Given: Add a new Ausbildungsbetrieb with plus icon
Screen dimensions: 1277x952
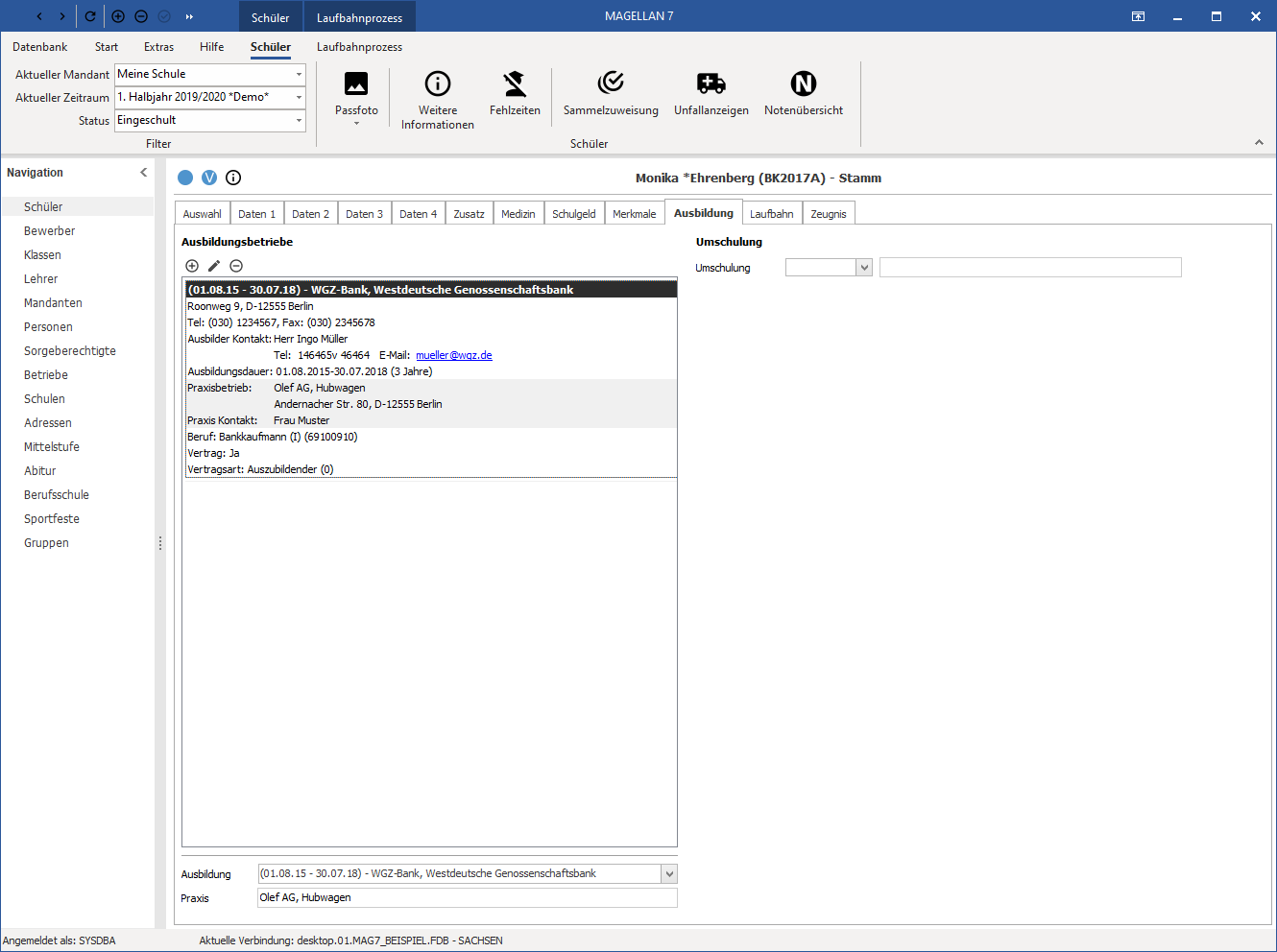Looking at the screenshot, I should pos(192,266).
